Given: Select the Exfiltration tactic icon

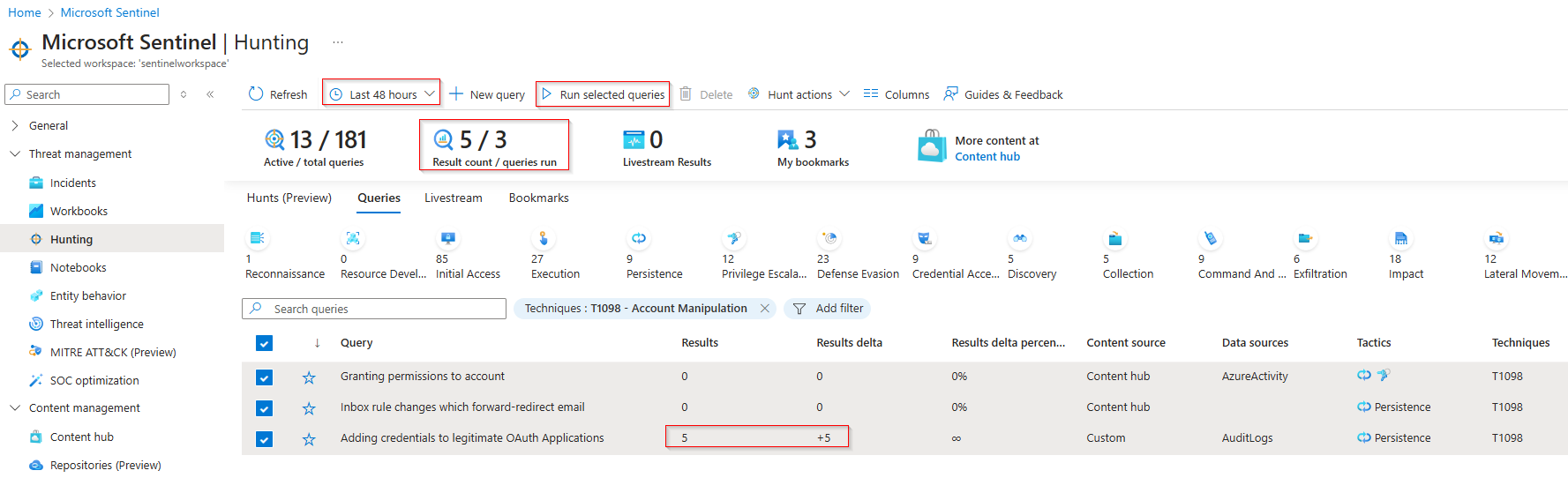Looking at the screenshot, I should 1304,238.
